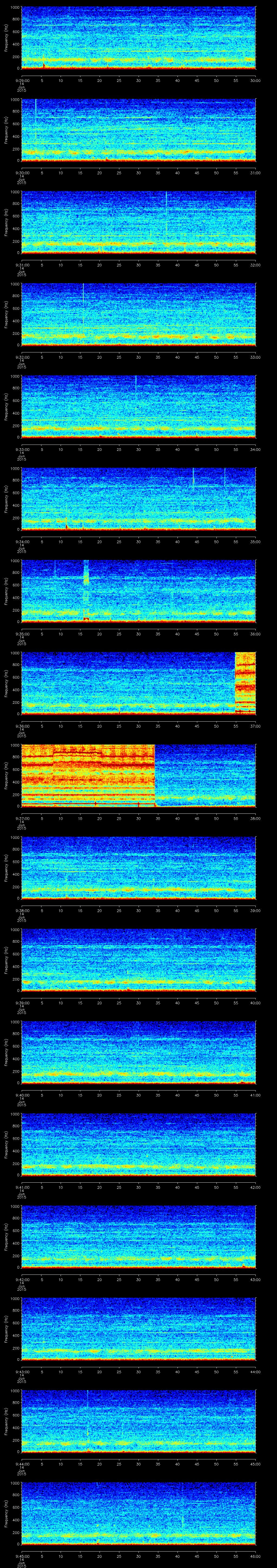Click the 46:00 end-time label

click(x=255, y=1556)
